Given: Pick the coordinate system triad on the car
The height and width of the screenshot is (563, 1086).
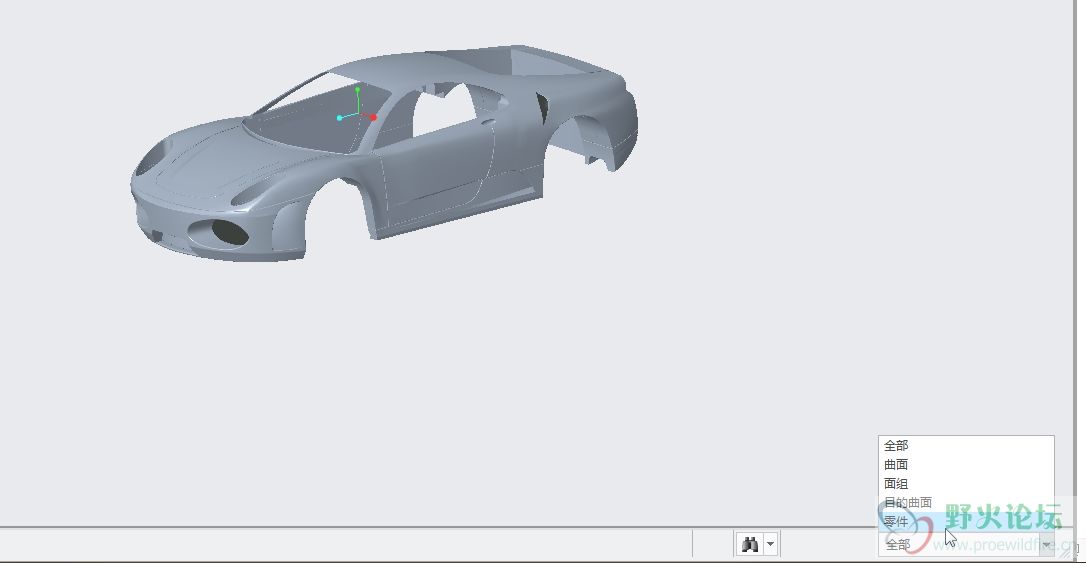Looking at the screenshot, I should click(x=357, y=105).
